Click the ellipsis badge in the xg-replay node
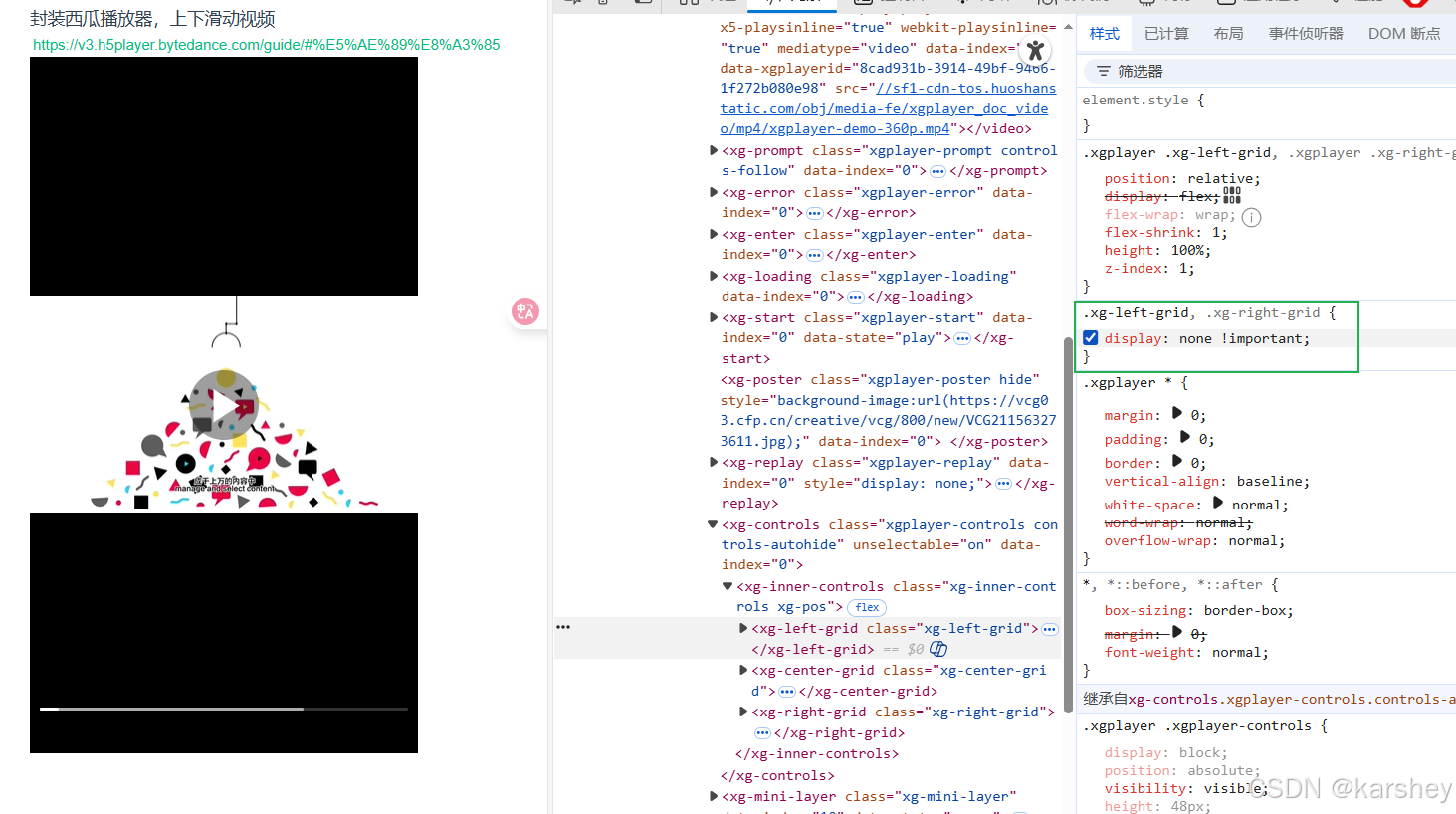The width and height of the screenshot is (1456, 814). 1003,484
